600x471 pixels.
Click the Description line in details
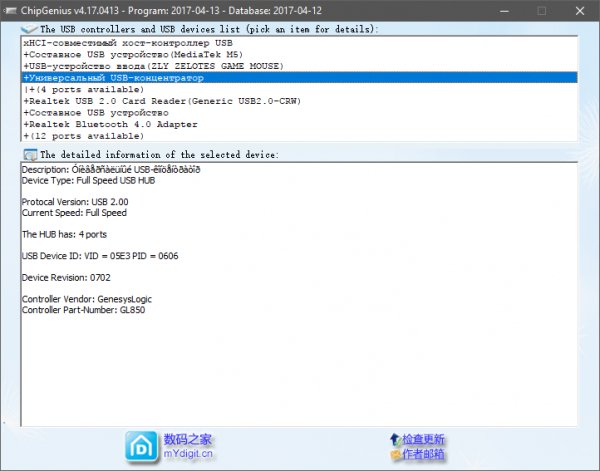point(111,169)
